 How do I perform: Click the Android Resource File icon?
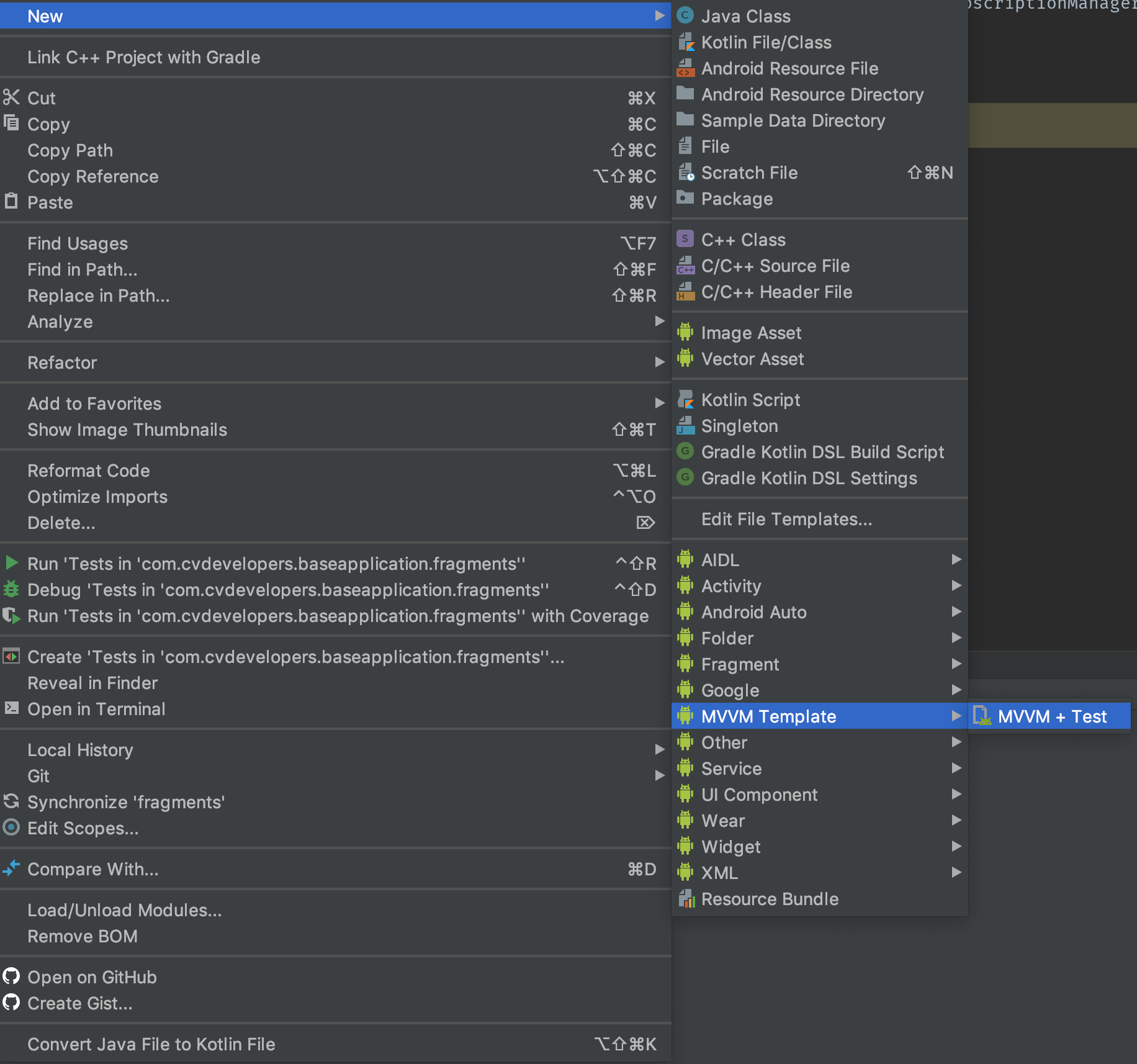coord(685,68)
